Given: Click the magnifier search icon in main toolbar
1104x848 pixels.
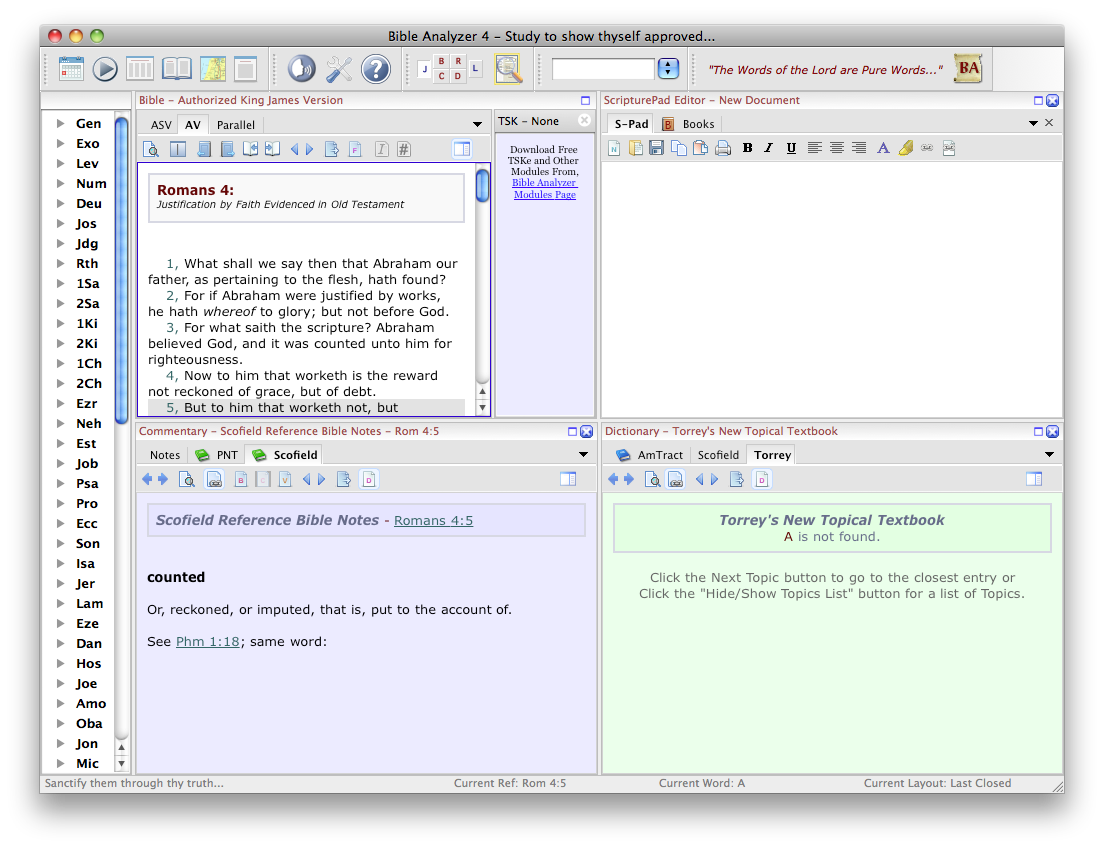Looking at the screenshot, I should click(x=508, y=69).
